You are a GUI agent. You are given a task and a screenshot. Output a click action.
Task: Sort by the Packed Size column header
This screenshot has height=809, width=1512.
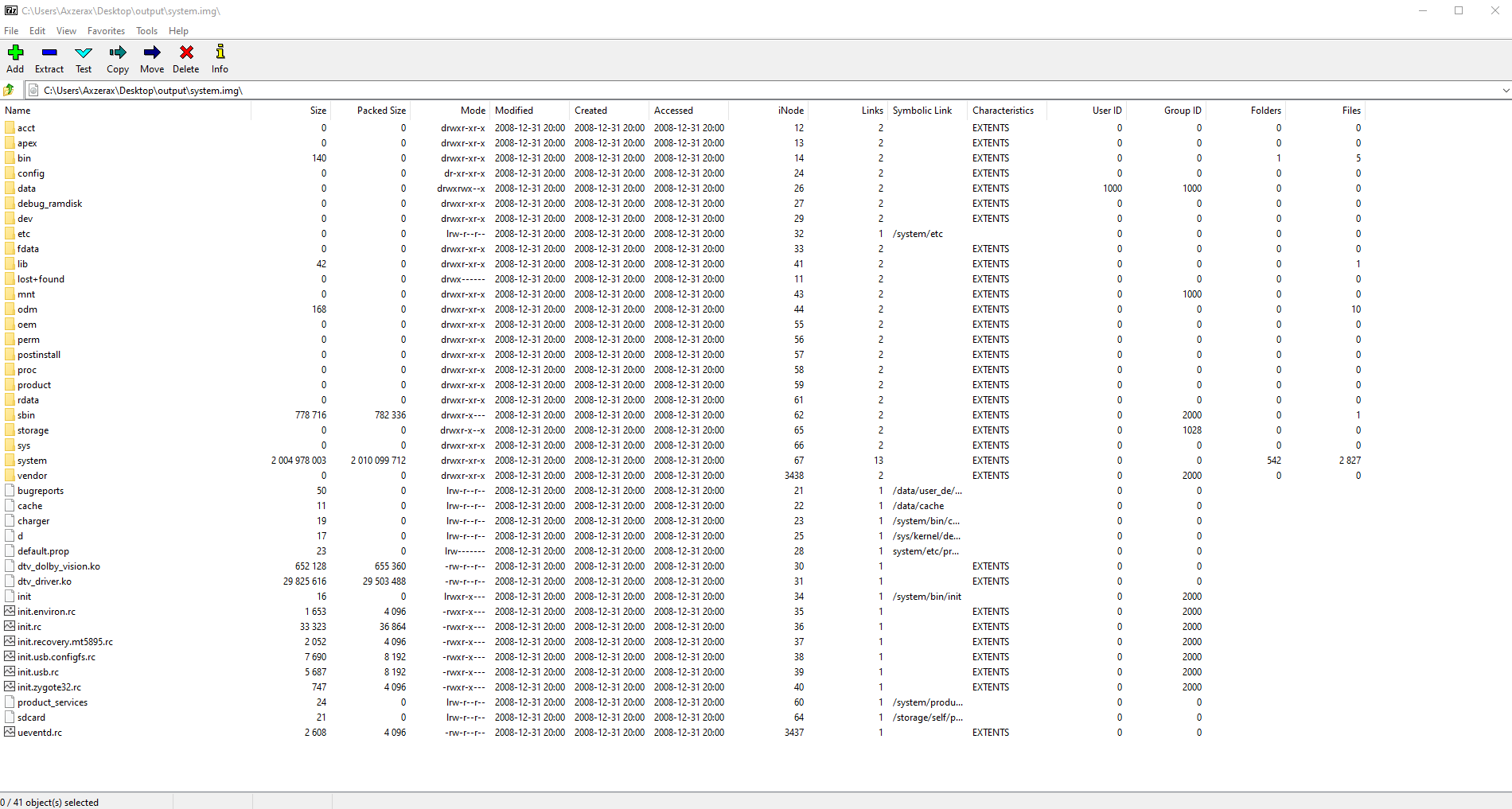pyautogui.click(x=370, y=111)
